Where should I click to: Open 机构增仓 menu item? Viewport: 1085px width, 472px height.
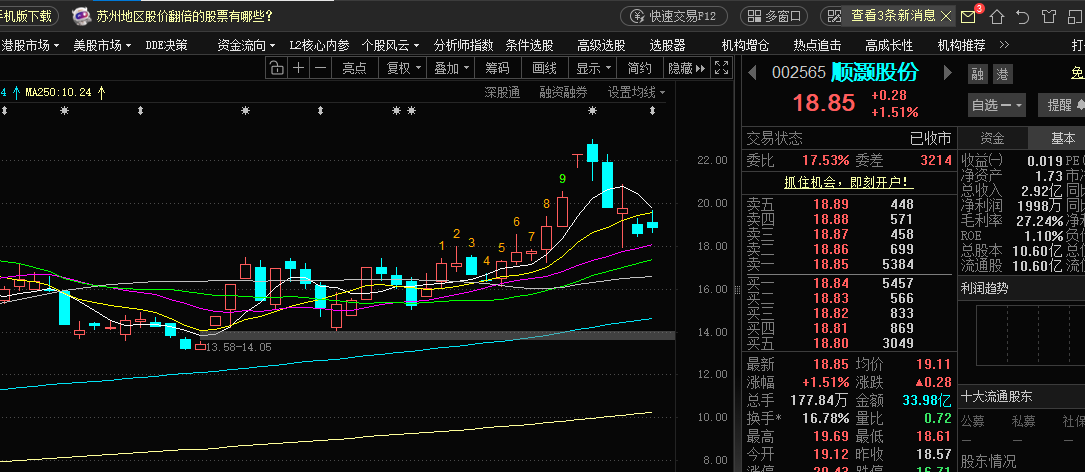[x=745, y=46]
